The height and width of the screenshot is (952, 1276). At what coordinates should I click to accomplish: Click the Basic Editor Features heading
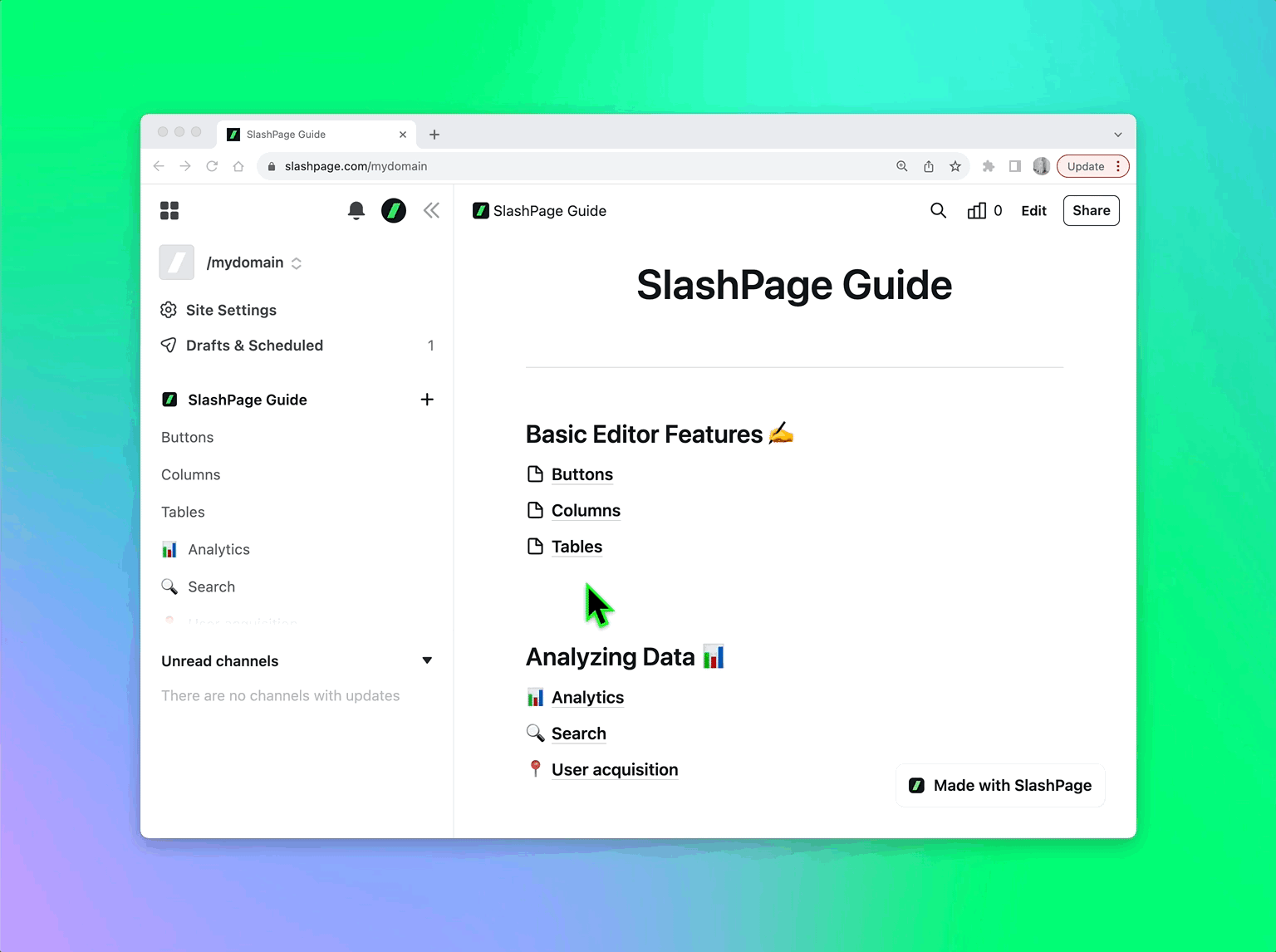(x=660, y=434)
